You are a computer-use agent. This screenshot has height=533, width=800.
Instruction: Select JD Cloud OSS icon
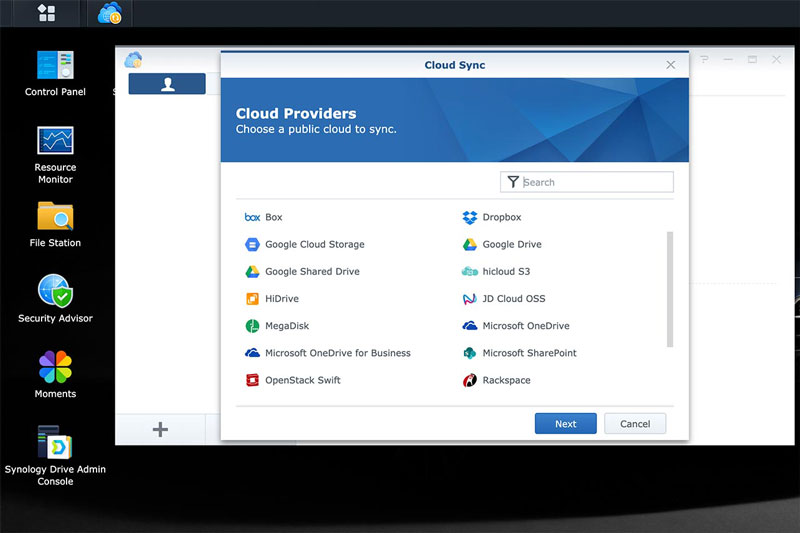(469, 298)
